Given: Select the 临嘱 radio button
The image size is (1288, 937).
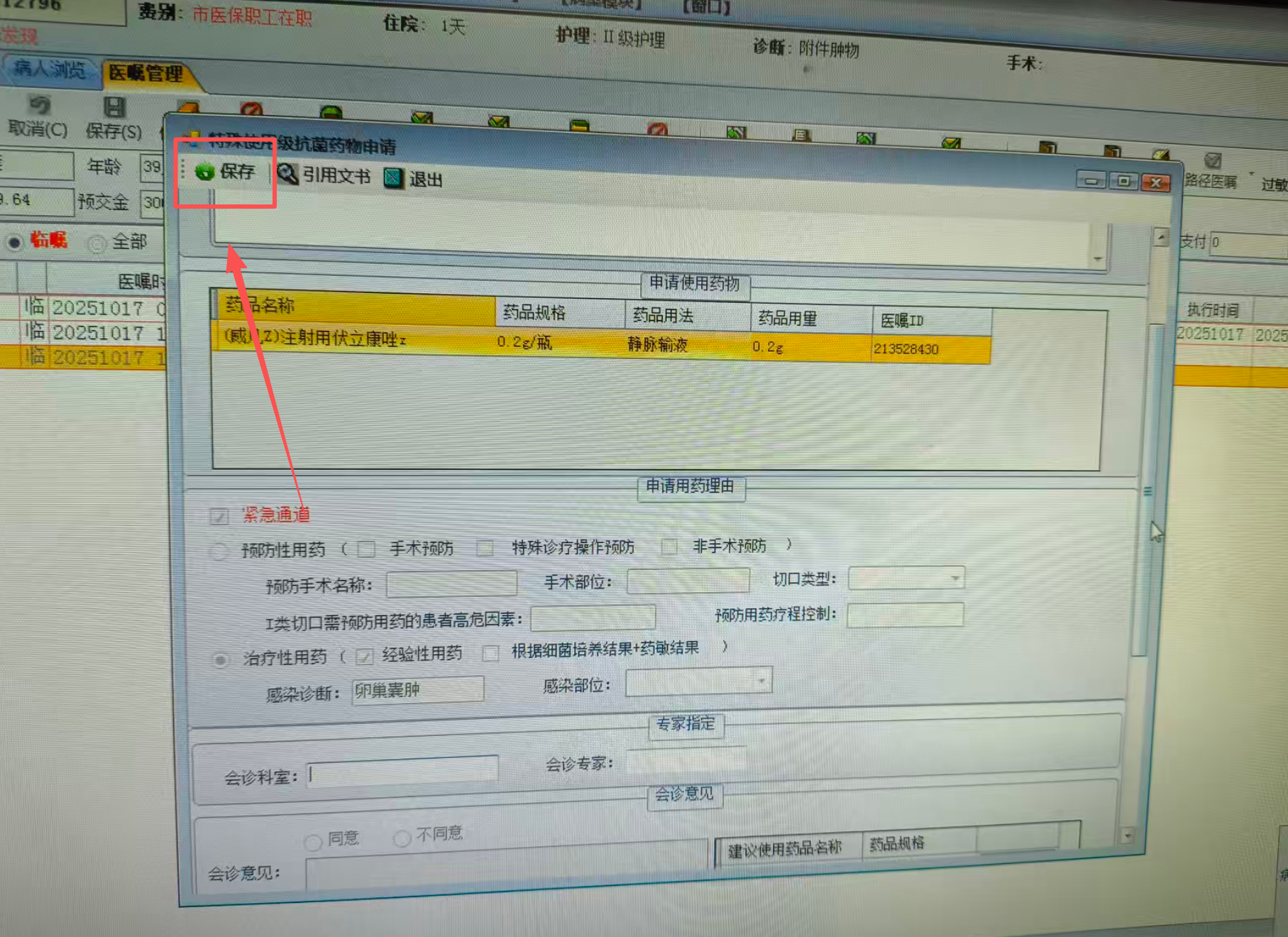Looking at the screenshot, I should pos(14,242).
